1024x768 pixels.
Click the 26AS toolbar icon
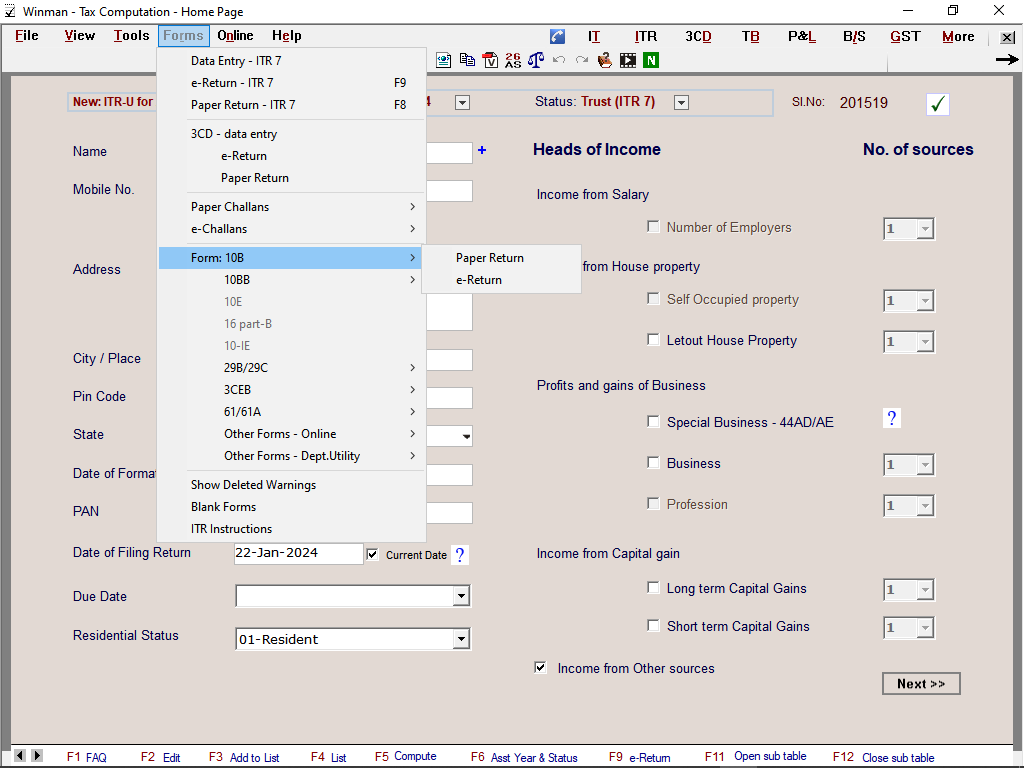(513, 60)
